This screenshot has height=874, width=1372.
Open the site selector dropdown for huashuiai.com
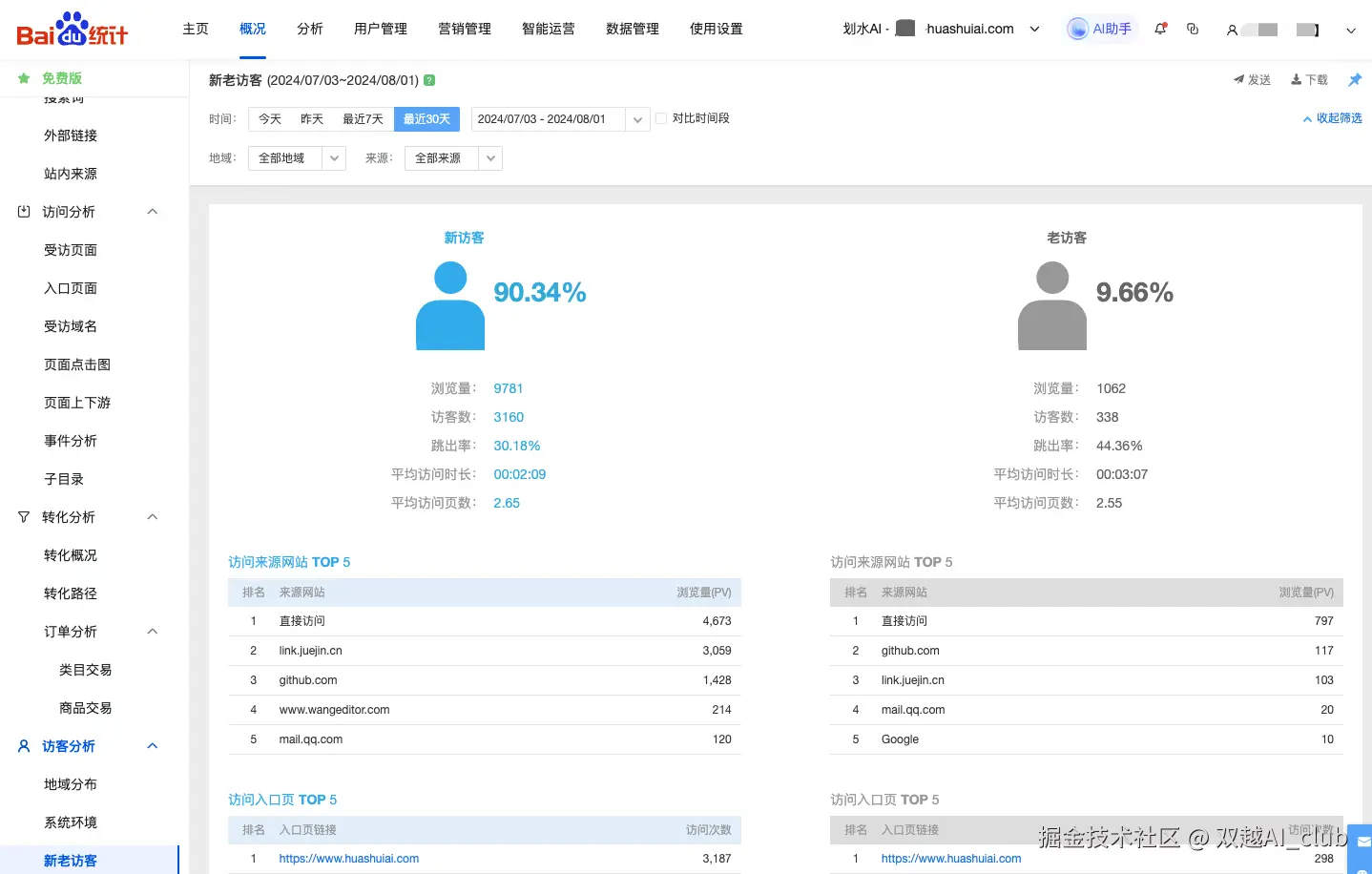pyautogui.click(x=1034, y=29)
